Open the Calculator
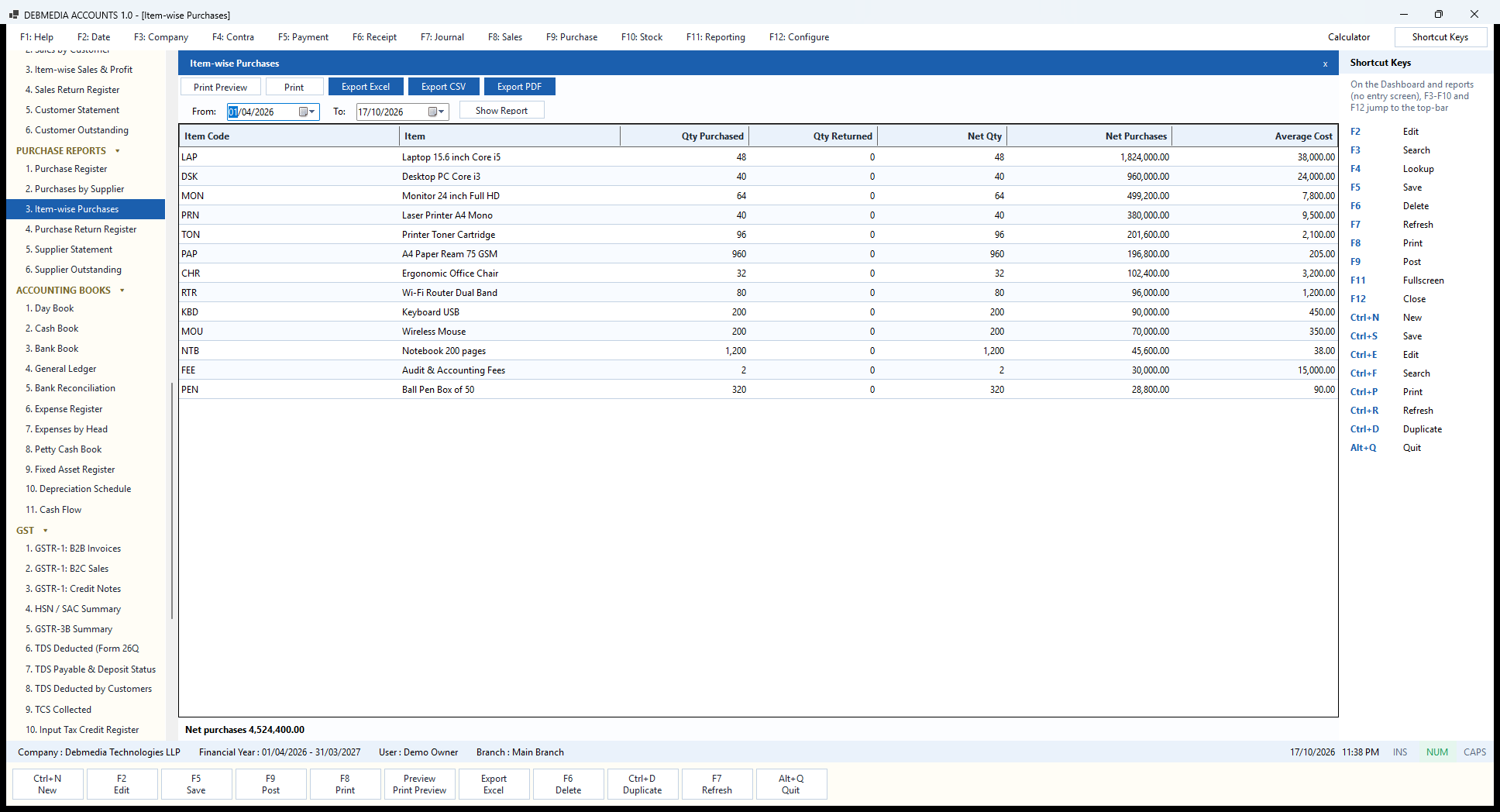 (x=1349, y=37)
